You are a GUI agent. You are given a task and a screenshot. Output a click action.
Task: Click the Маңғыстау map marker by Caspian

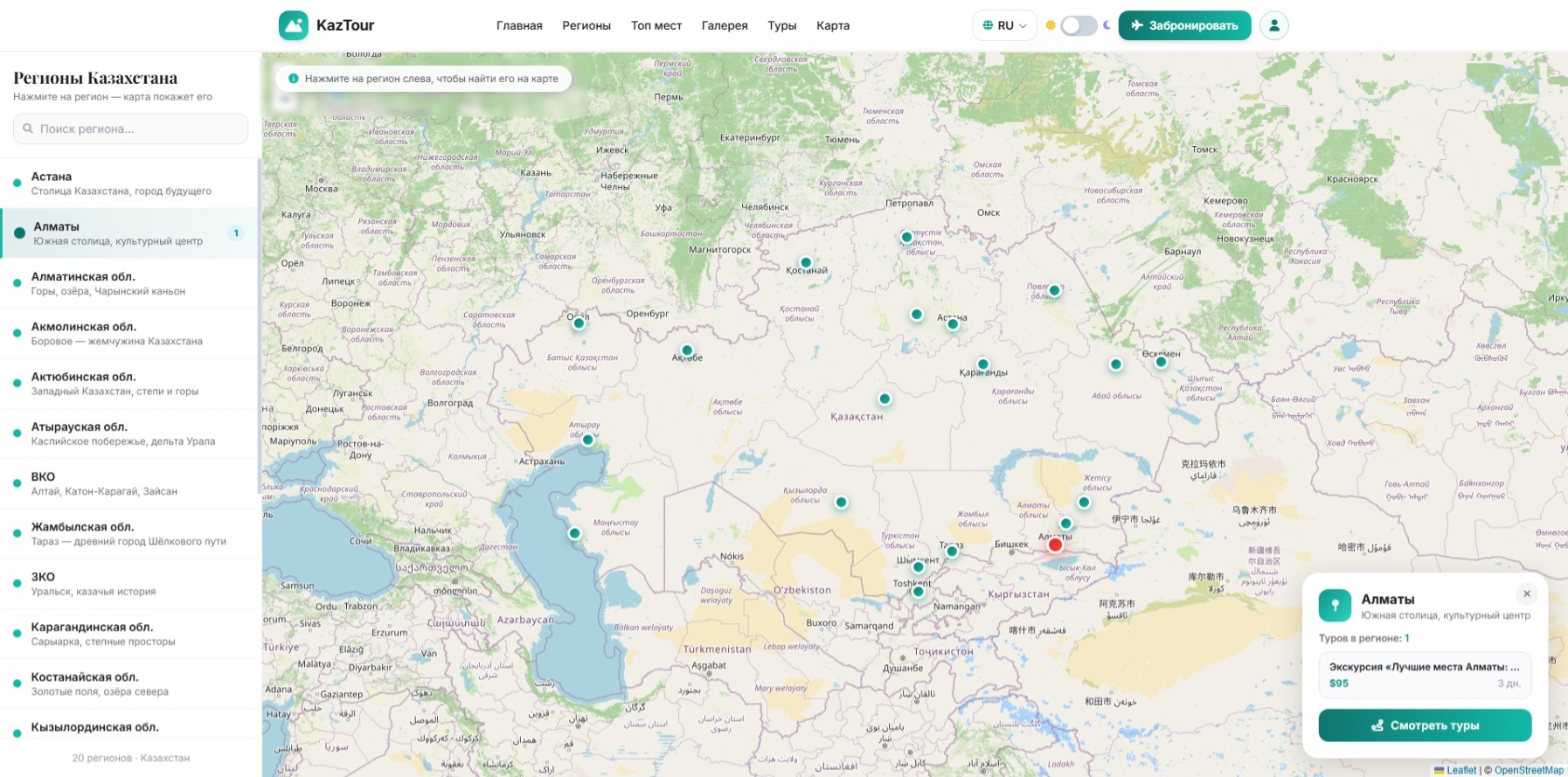pos(574,533)
